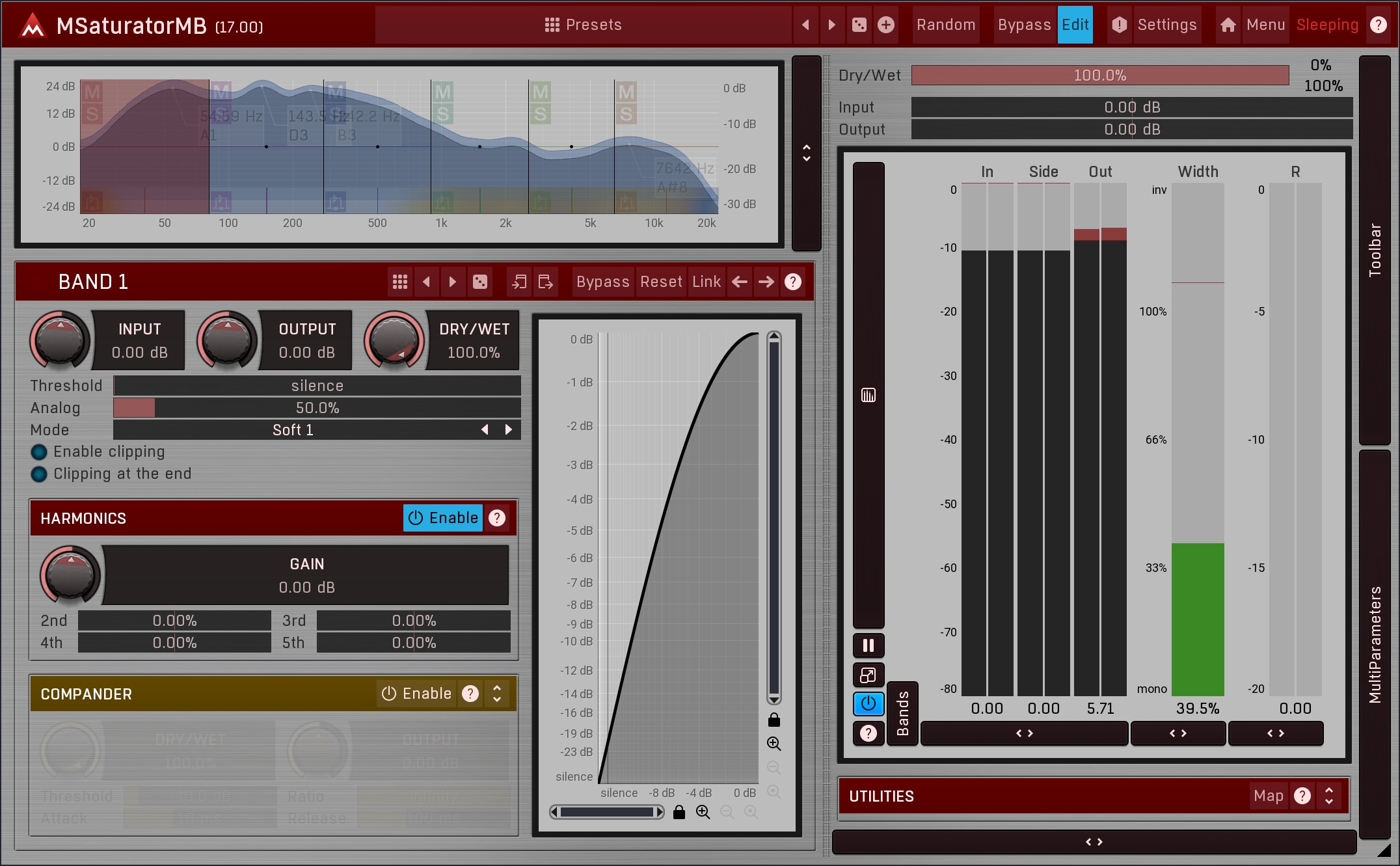Viewport: 1400px width, 866px height.
Task: Open Band 1 presets grid icon
Action: tap(399, 282)
